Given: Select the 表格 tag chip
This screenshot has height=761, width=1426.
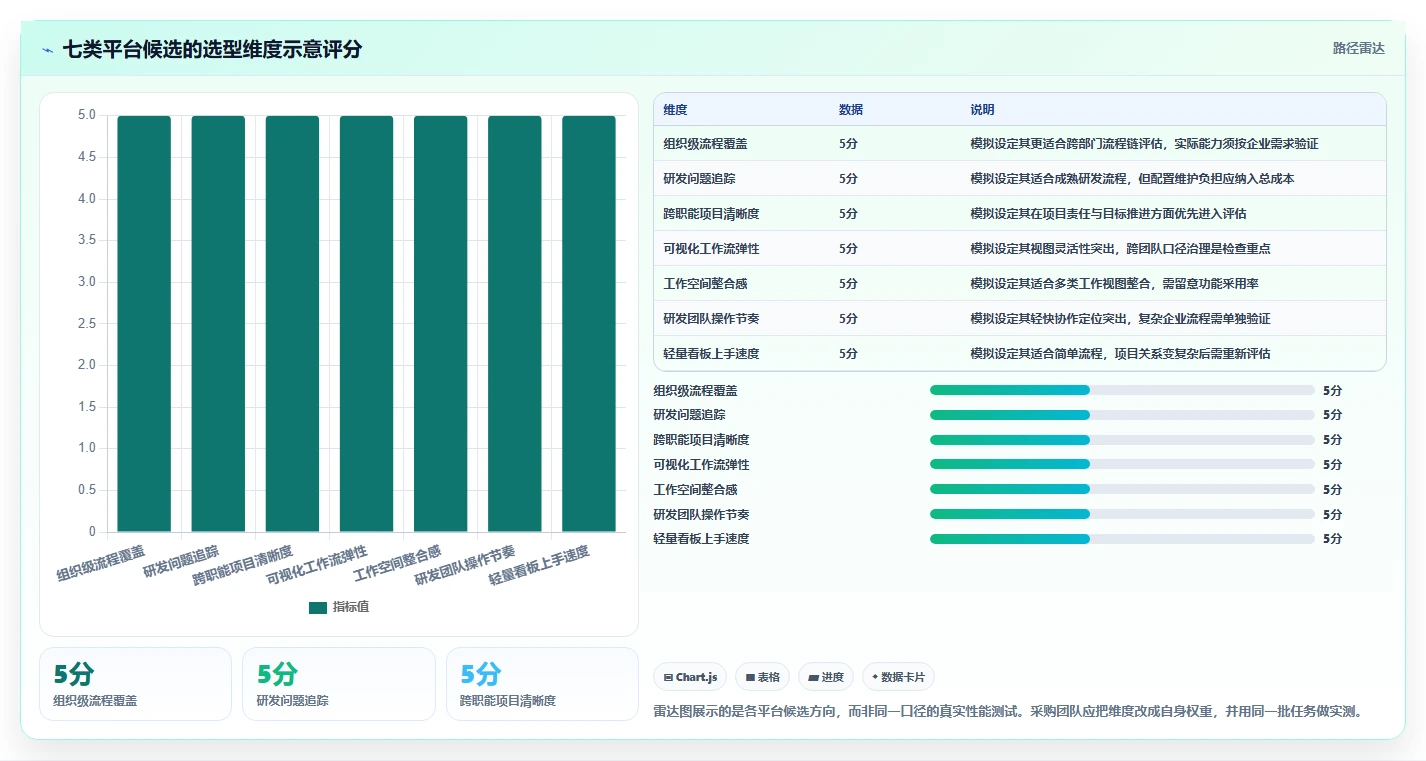Looking at the screenshot, I should [x=762, y=677].
